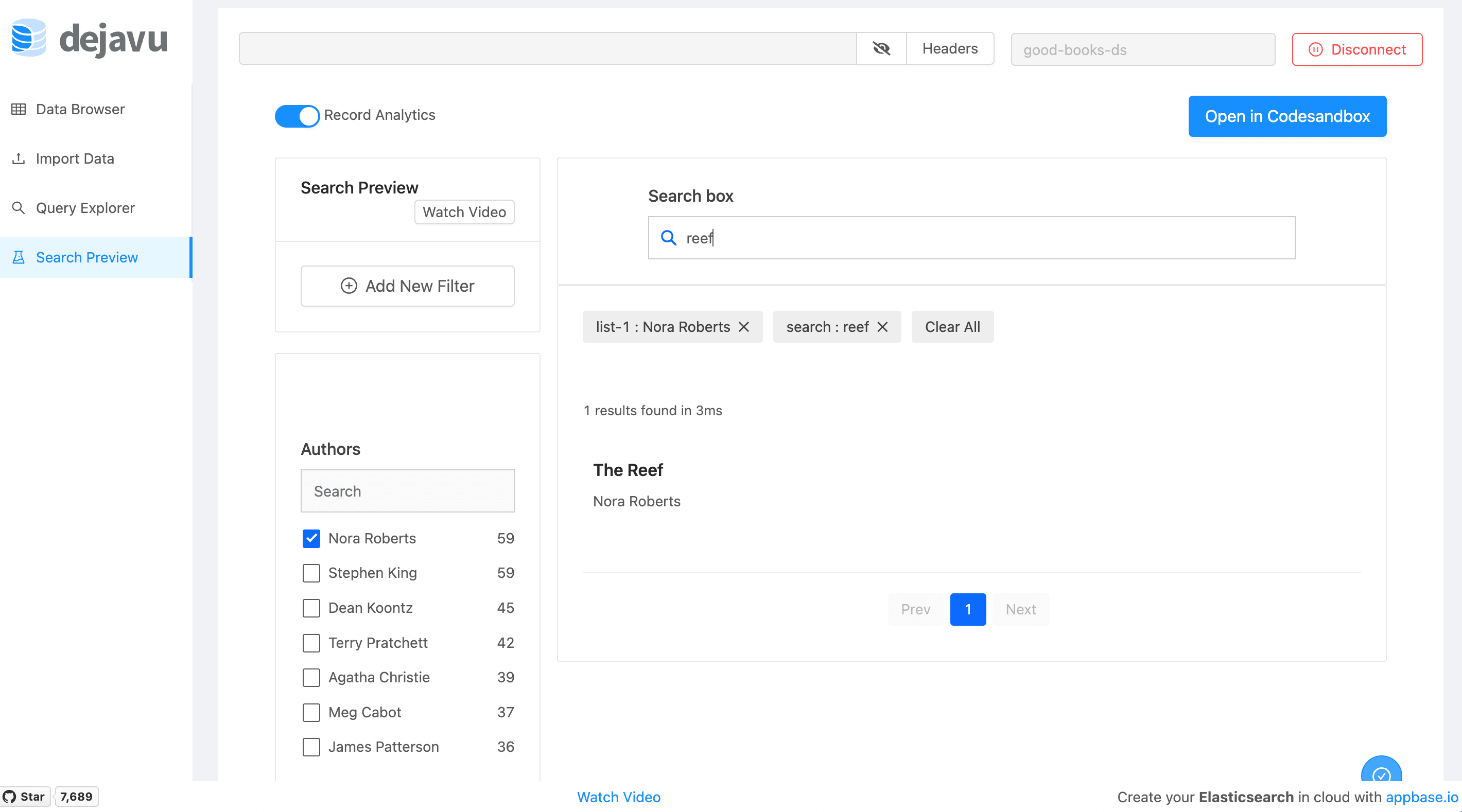Screen dimensions: 1462x812
Task: Click the Import Data upload icon
Action: point(19,158)
